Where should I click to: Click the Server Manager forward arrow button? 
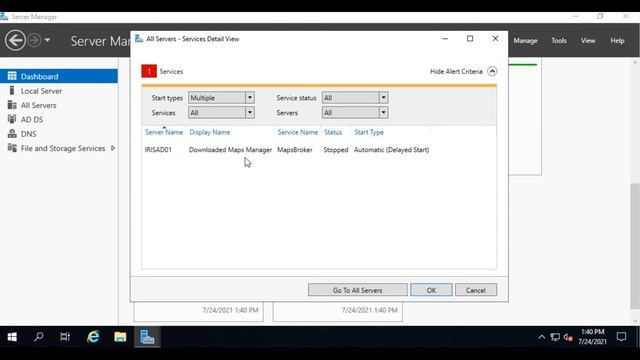coord(34,40)
